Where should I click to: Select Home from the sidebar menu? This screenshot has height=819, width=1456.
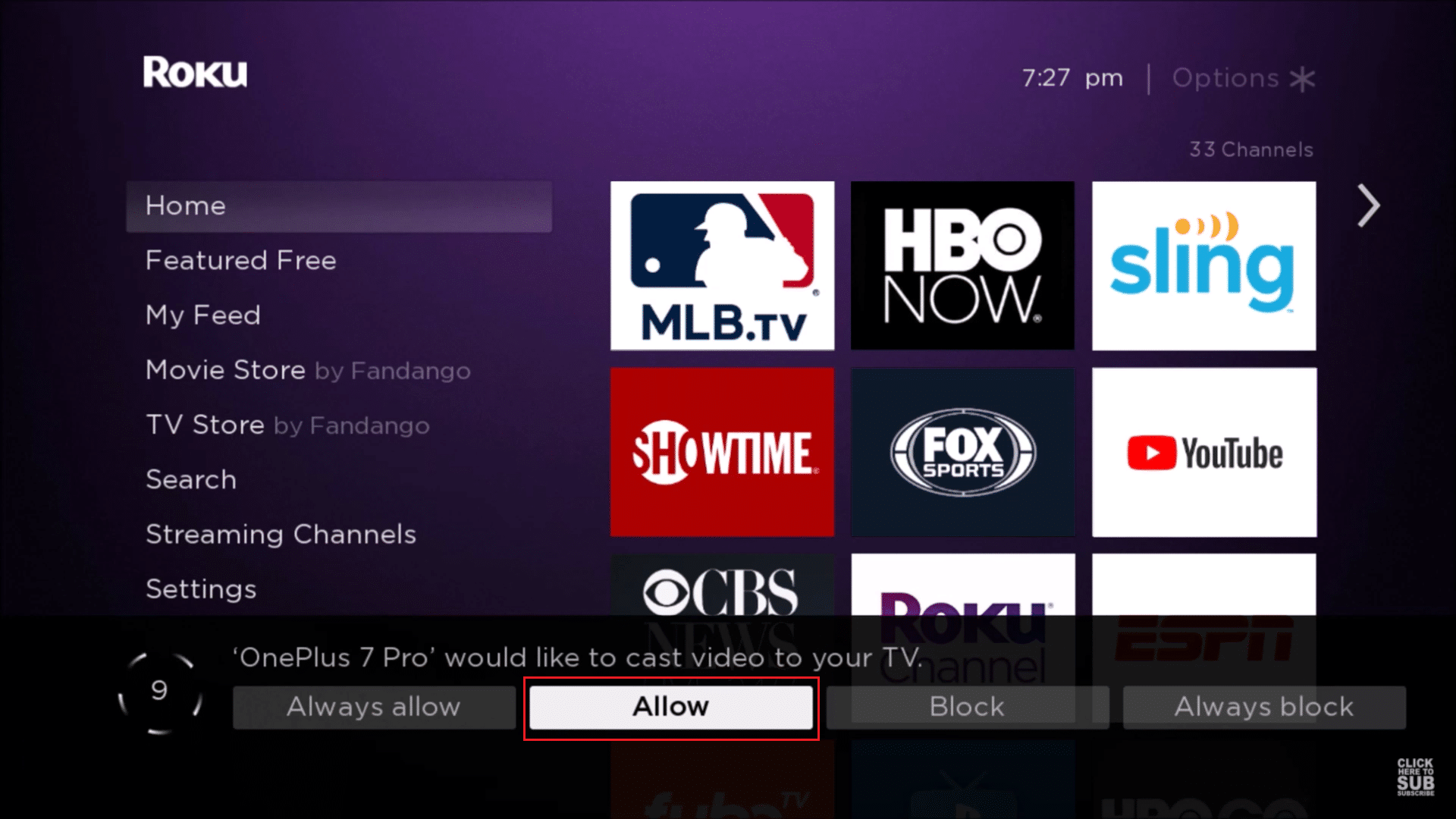pos(340,205)
